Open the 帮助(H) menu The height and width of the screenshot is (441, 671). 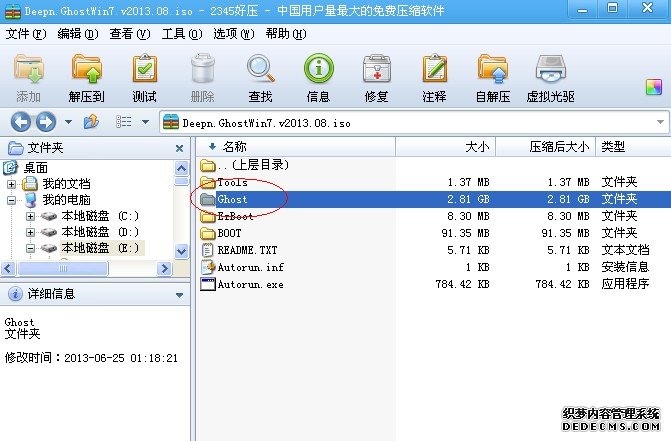(x=285, y=34)
